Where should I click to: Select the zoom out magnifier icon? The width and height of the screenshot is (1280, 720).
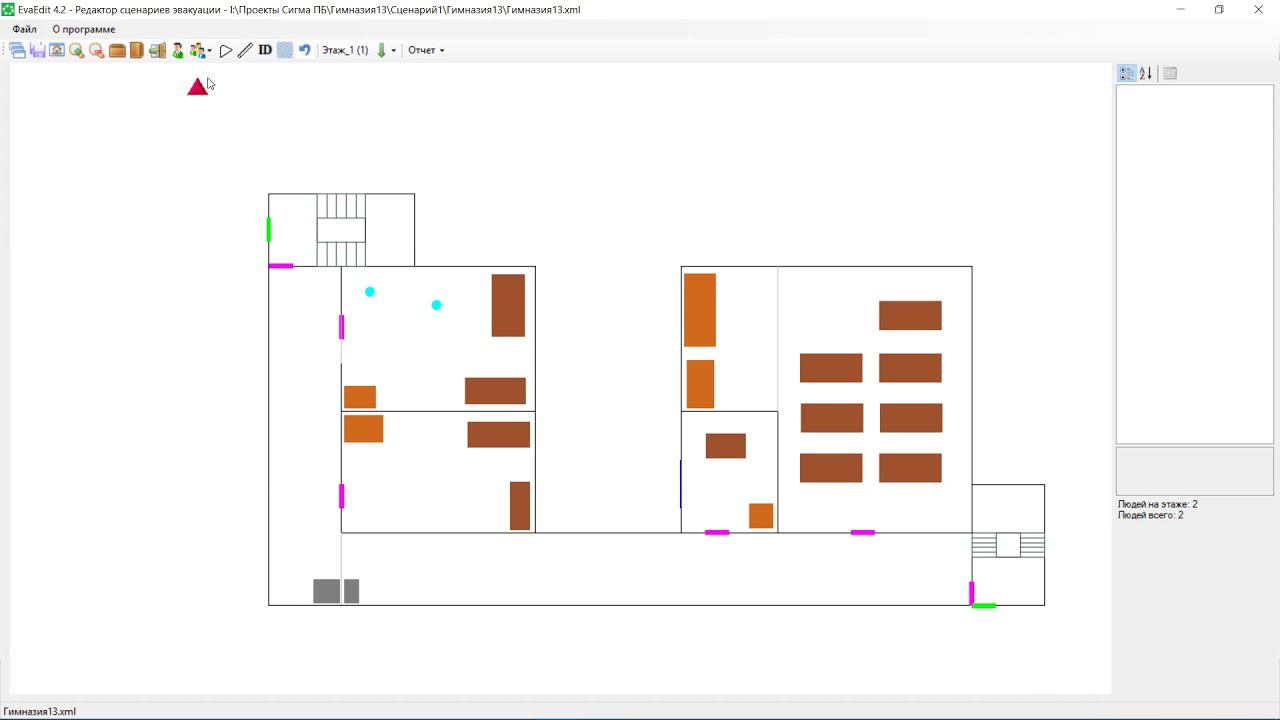[x=97, y=50]
